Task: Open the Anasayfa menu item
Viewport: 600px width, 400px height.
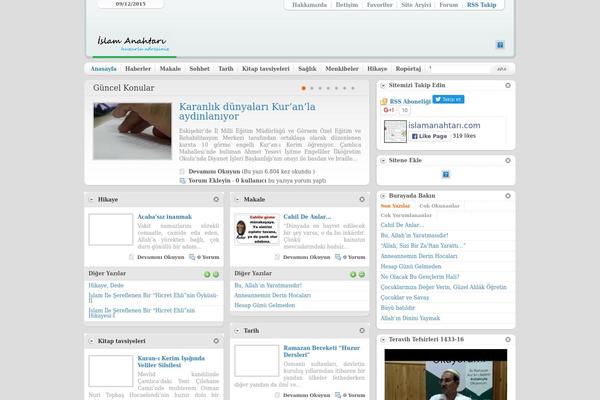Action: tap(103, 69)
